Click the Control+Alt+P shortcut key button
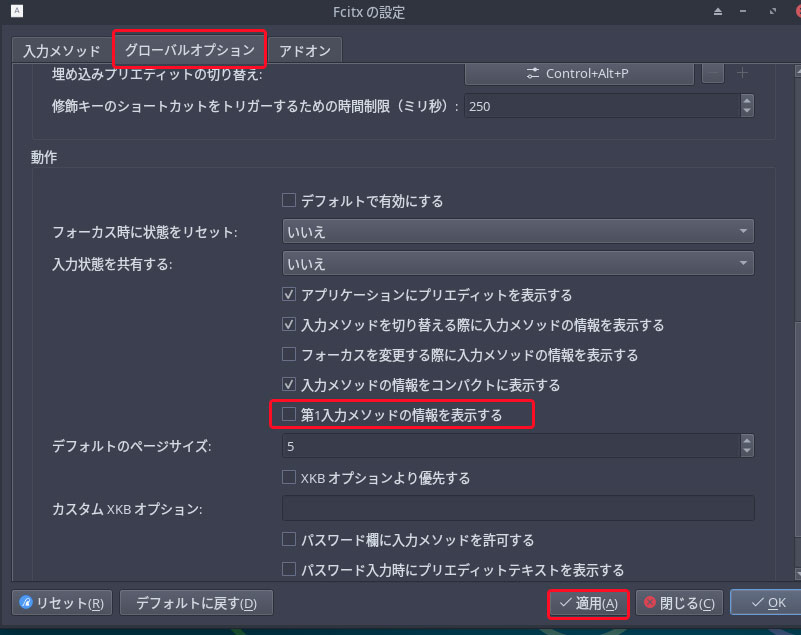Image resolution: width=801 pixels, height=635 pixels. tap(579, 74)
